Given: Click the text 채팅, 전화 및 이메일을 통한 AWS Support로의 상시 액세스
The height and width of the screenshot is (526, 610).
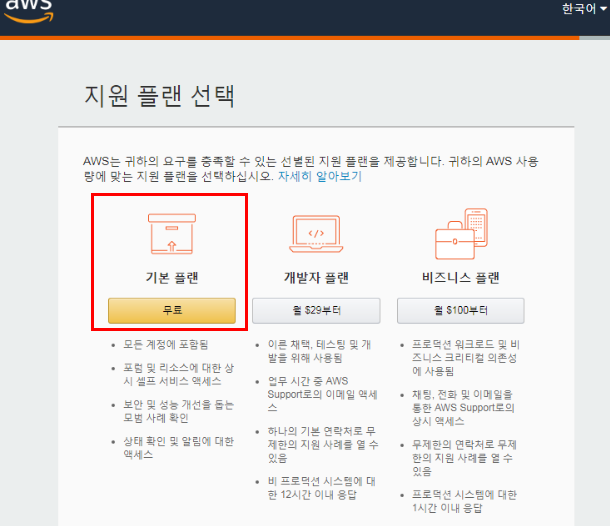Looking at the screenshot, I should tap(463, 408).
